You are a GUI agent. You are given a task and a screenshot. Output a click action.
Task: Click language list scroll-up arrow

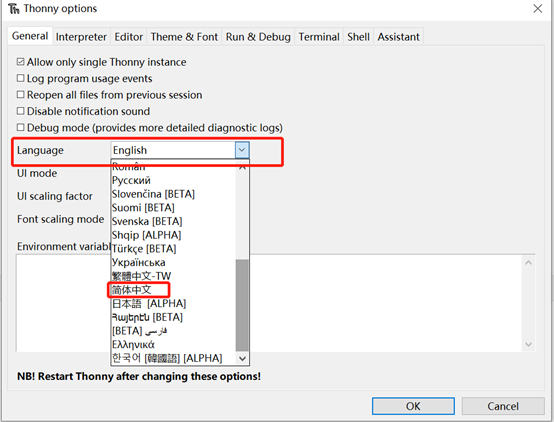(242, 167)
